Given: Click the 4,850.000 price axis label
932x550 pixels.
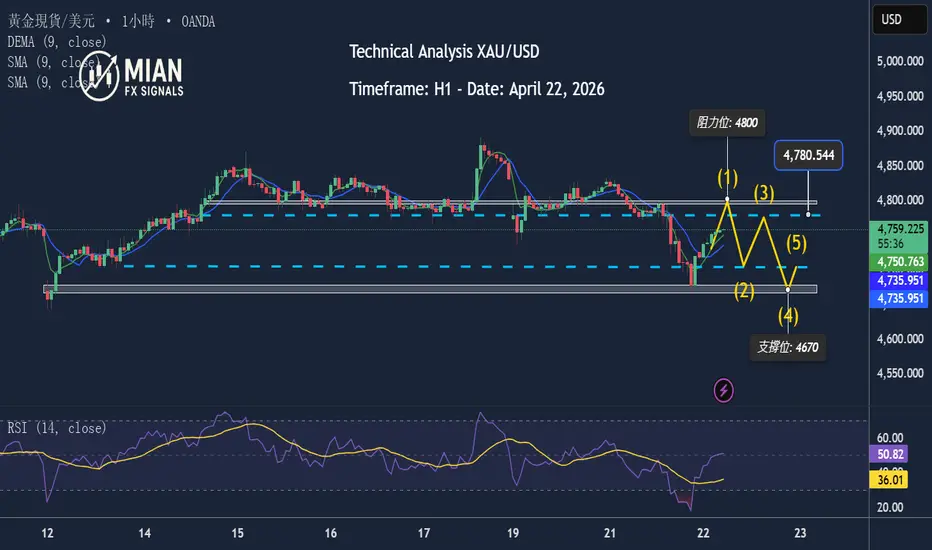Looking at the screenshot, I should pos(900,166).
